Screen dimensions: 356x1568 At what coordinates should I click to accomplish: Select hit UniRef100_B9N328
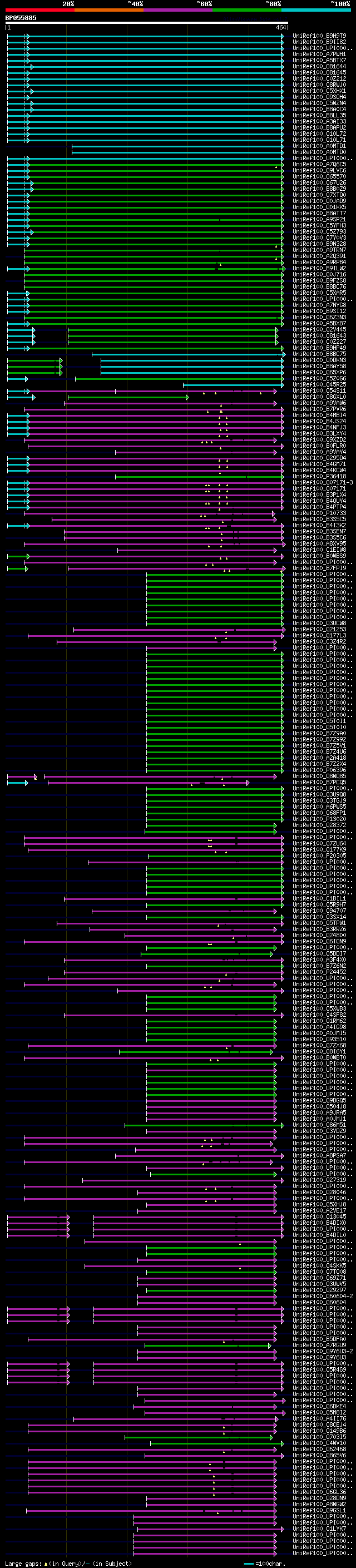[x=319, y=244]
